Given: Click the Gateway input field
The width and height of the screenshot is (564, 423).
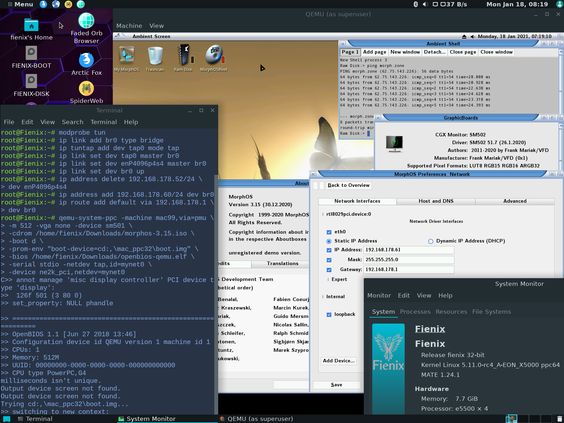Looking at the screenshot, I should tap(409, 269).
